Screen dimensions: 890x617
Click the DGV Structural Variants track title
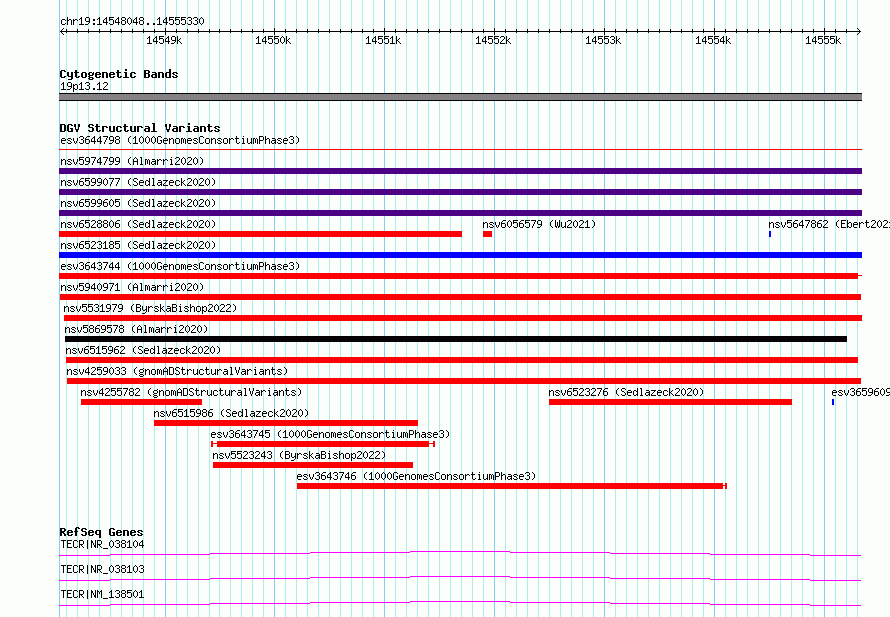coord(140,128)
